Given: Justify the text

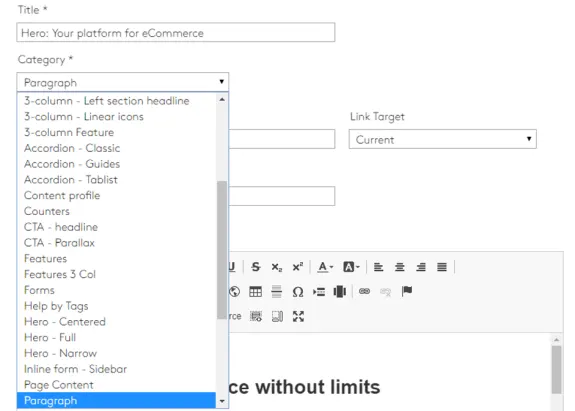Looking at the screenshot, I should click(442, 267).
